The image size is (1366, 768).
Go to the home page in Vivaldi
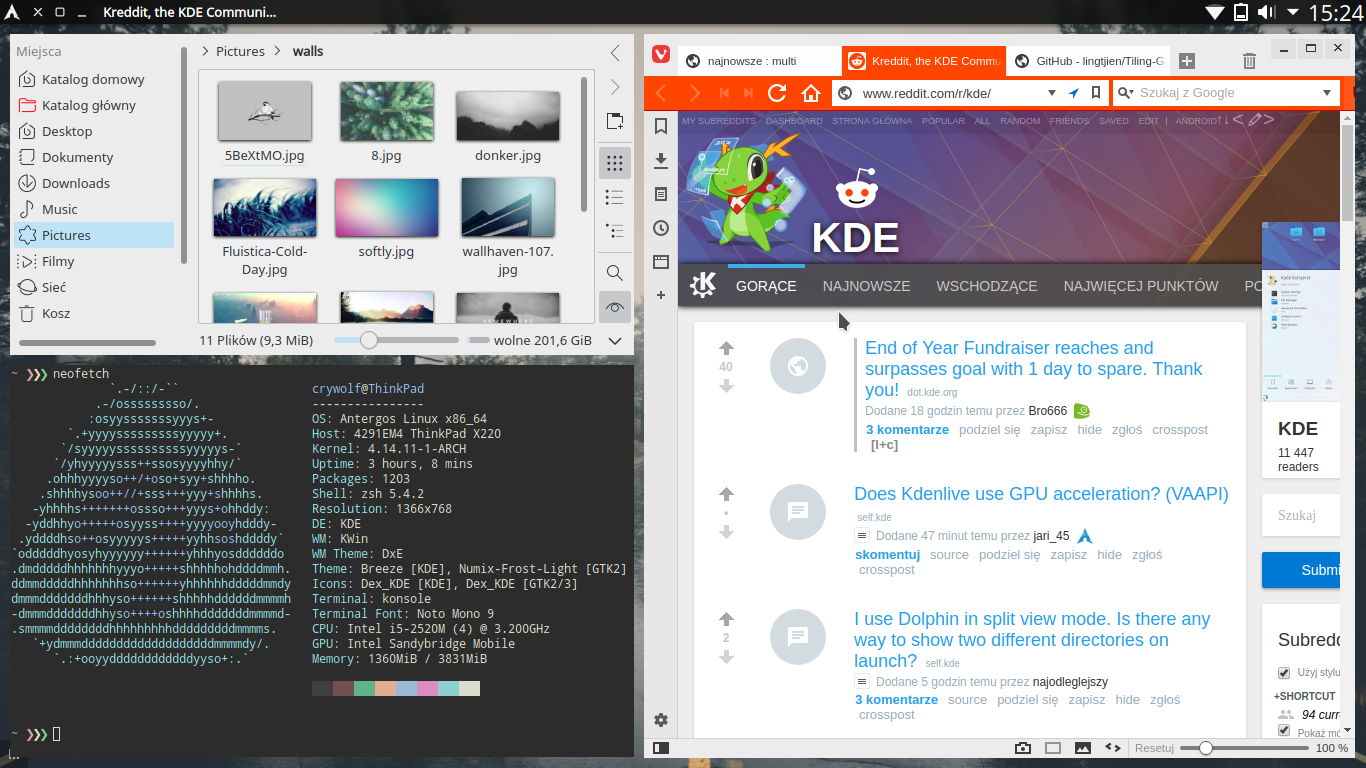(810, 93)
